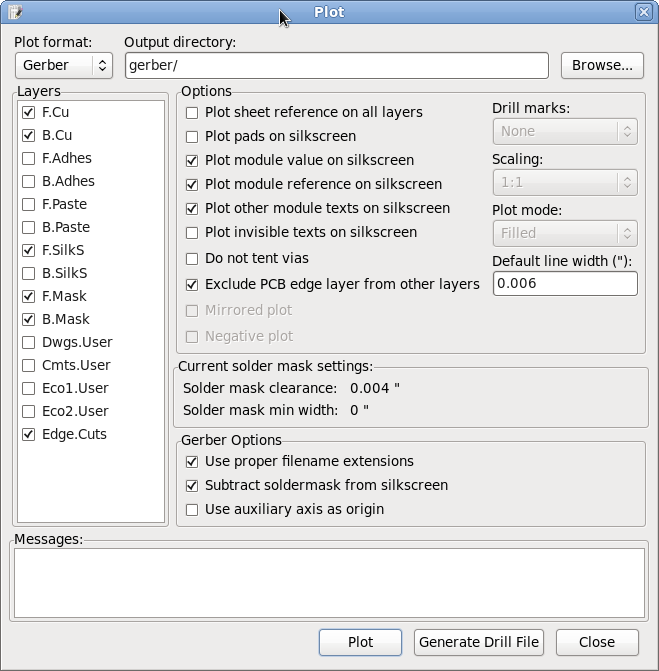Image resolution: width=659 pixels, height=671 pixels.
Task: Click the window icon in title bar
Action: click(x=15, y=12)
